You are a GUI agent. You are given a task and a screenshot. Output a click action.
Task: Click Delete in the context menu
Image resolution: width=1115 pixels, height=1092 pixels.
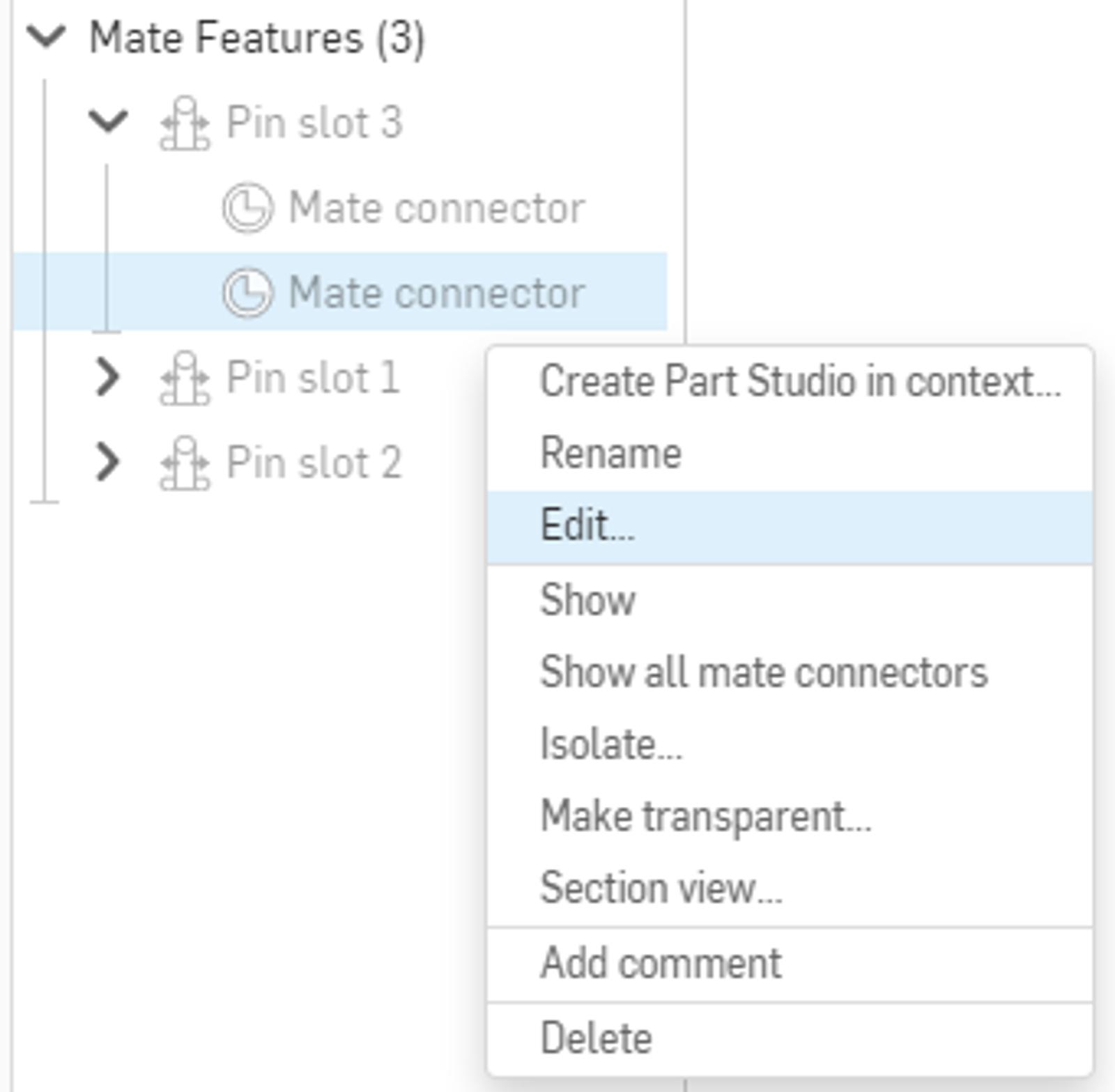coord(597,1038)
